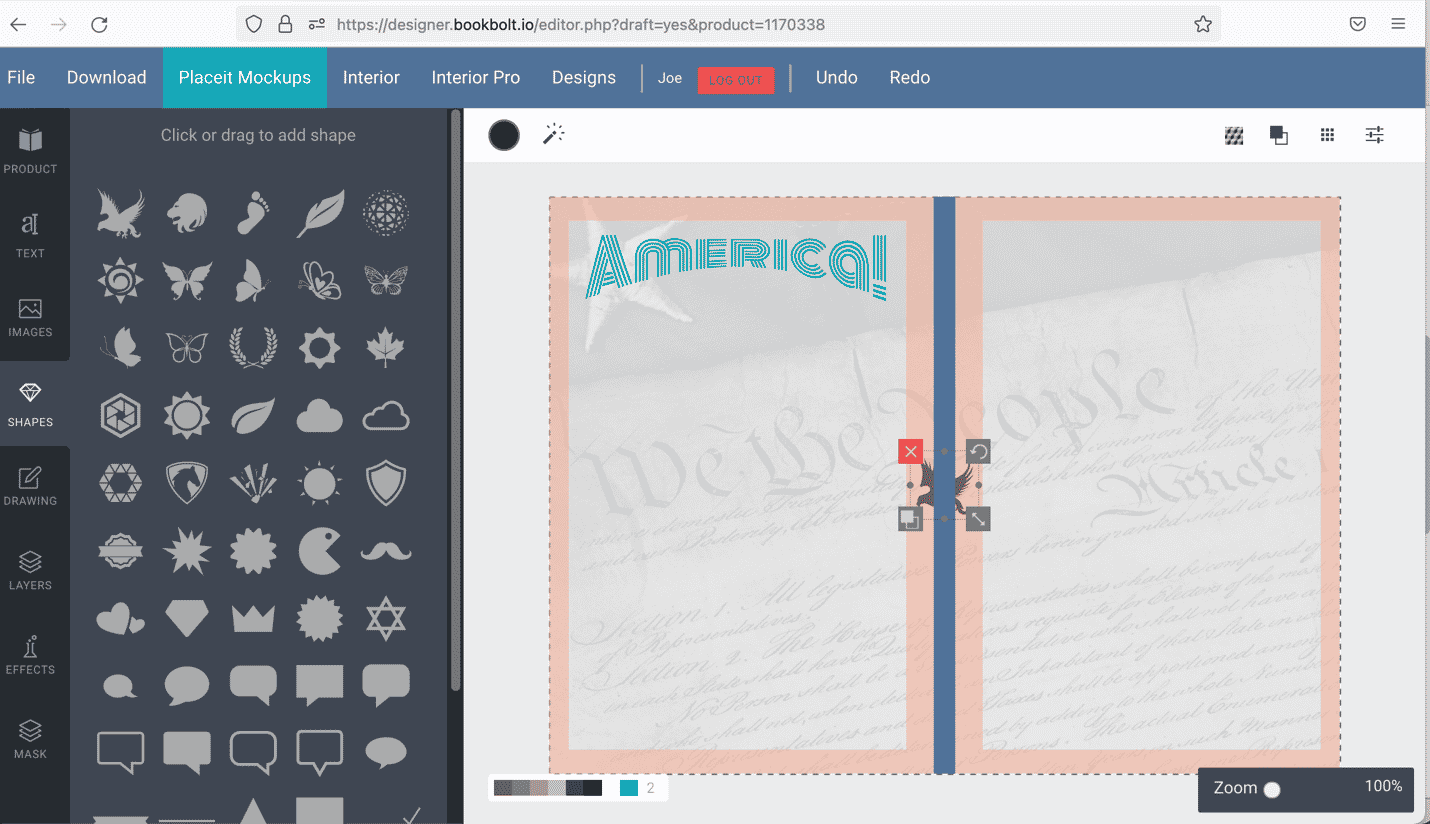Click Undo
This screenshot has height=824, width=1430.
837,77
